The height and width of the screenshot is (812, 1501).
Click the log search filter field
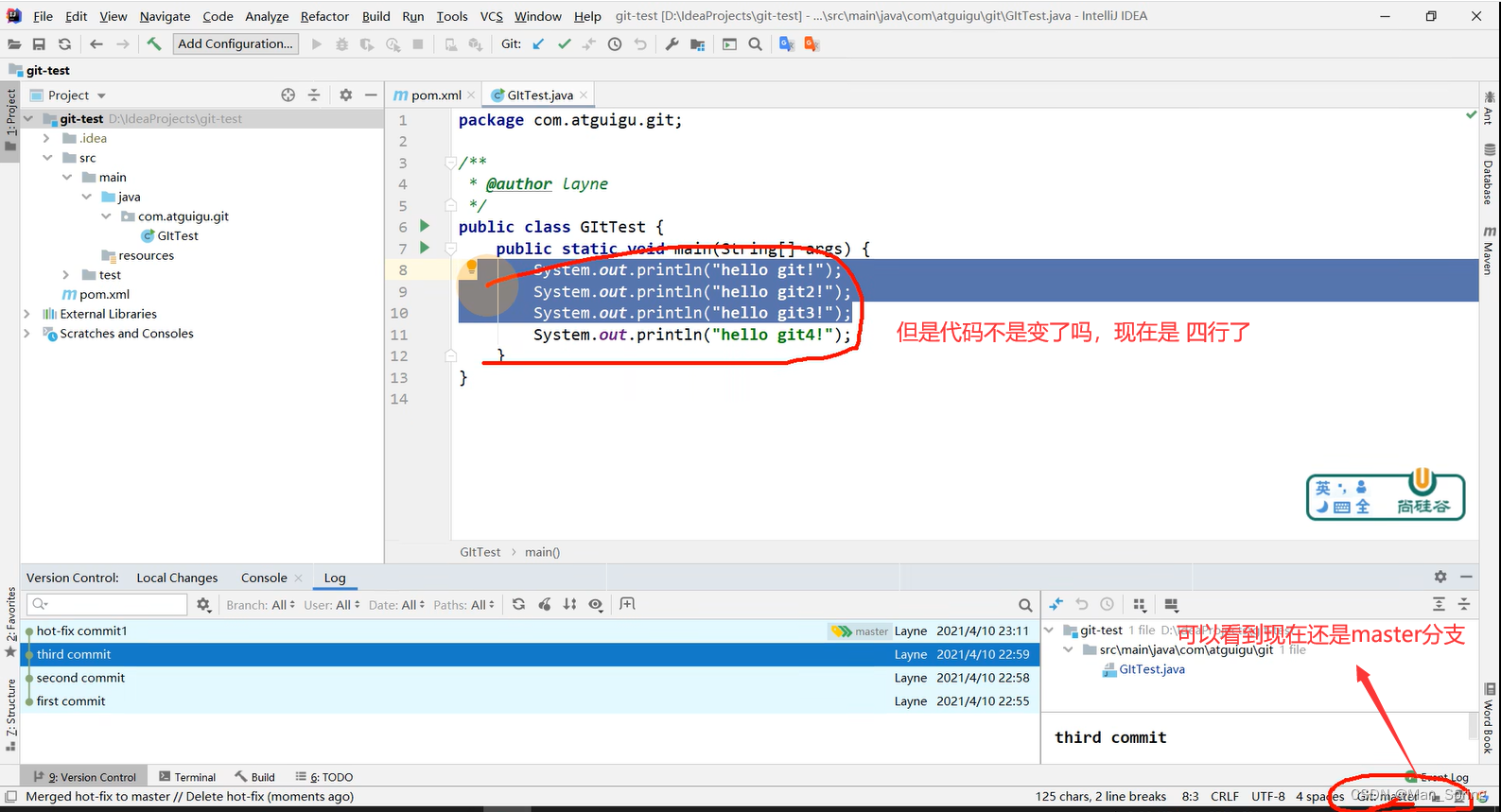109,604
